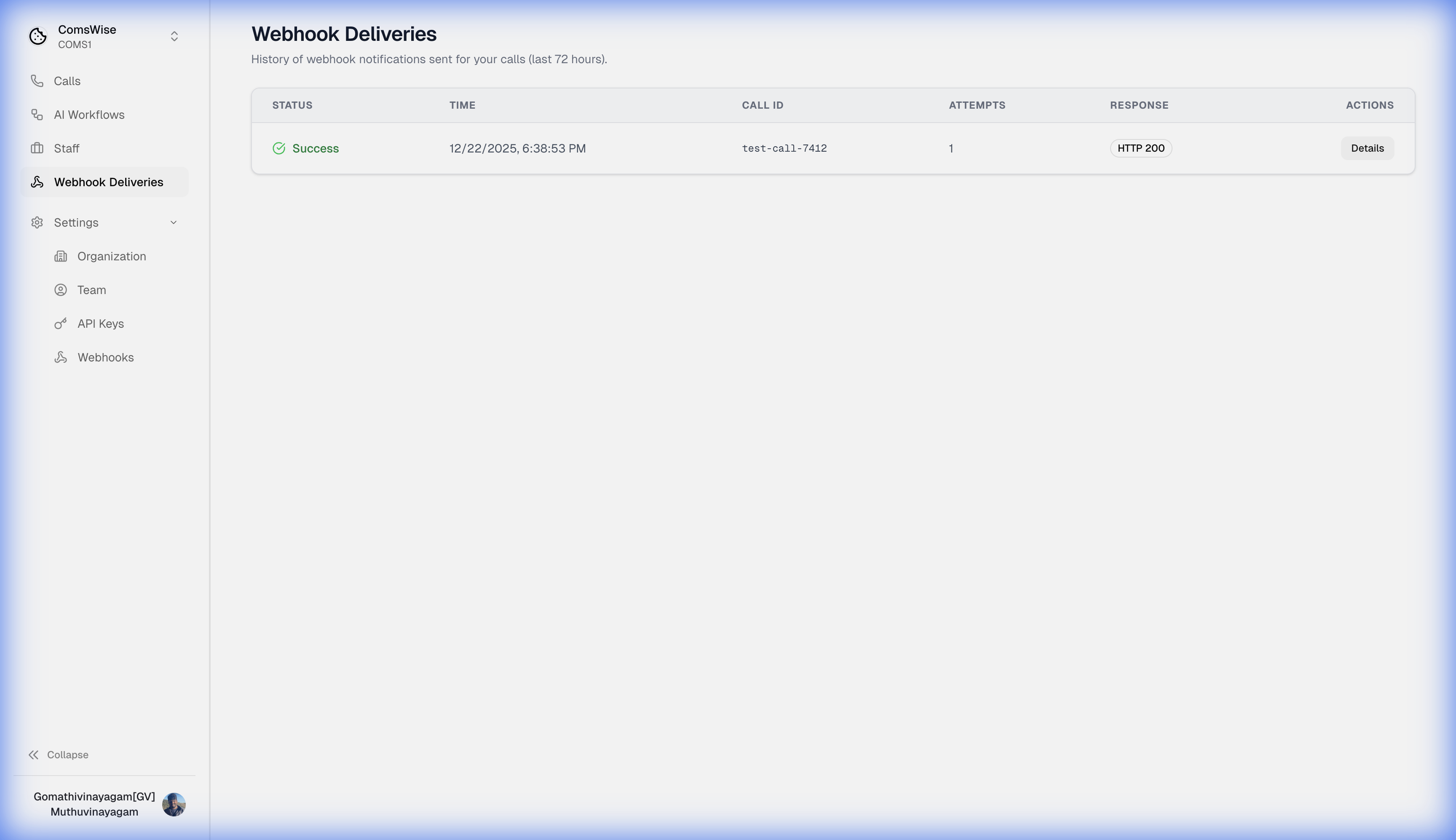This screenshot has height=840, width=1456.
Task: Select the call ID test-call-7412
Action: coord(784,148)
